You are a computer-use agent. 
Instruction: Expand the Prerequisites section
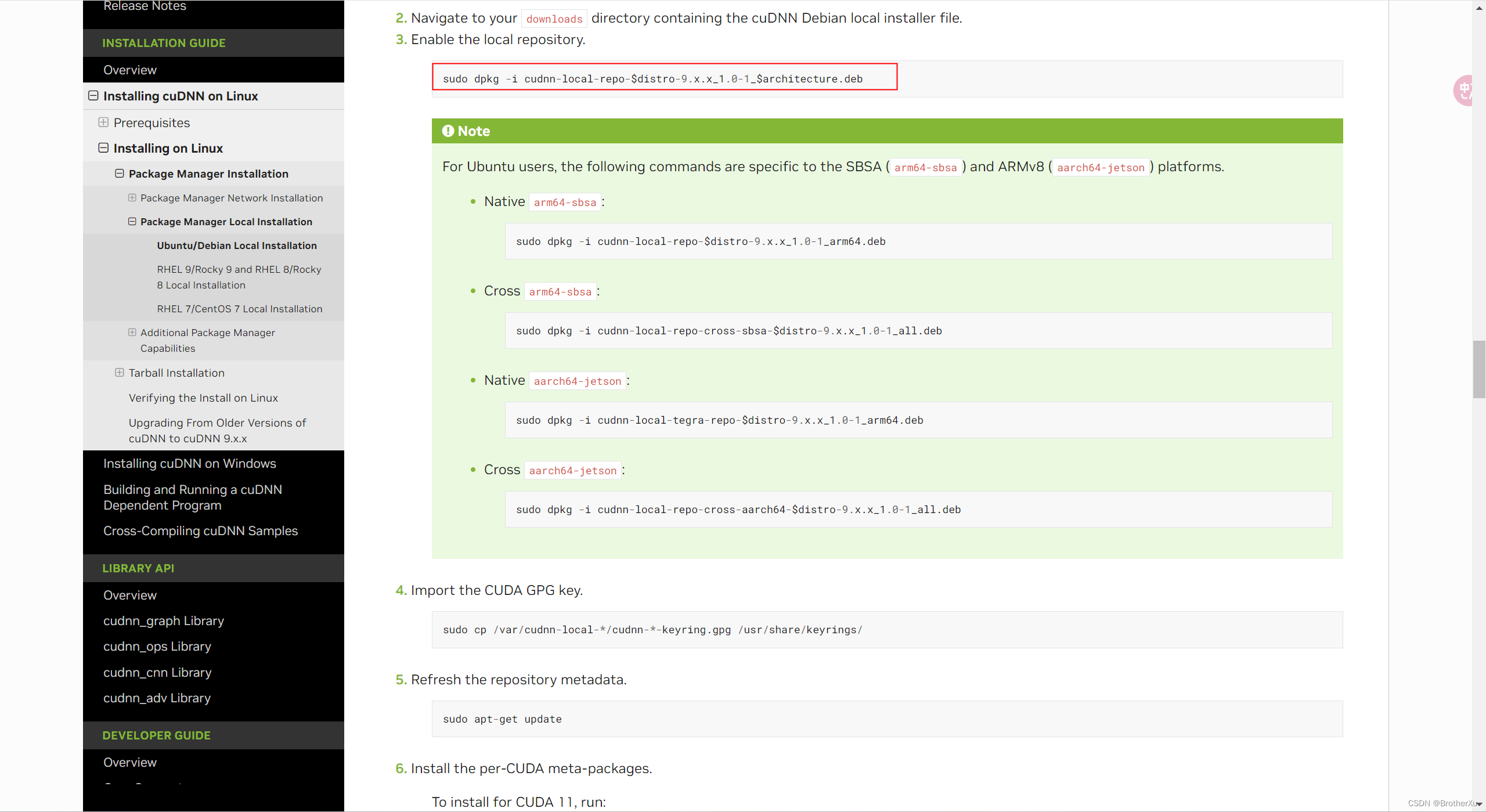[x=105, y=122]
